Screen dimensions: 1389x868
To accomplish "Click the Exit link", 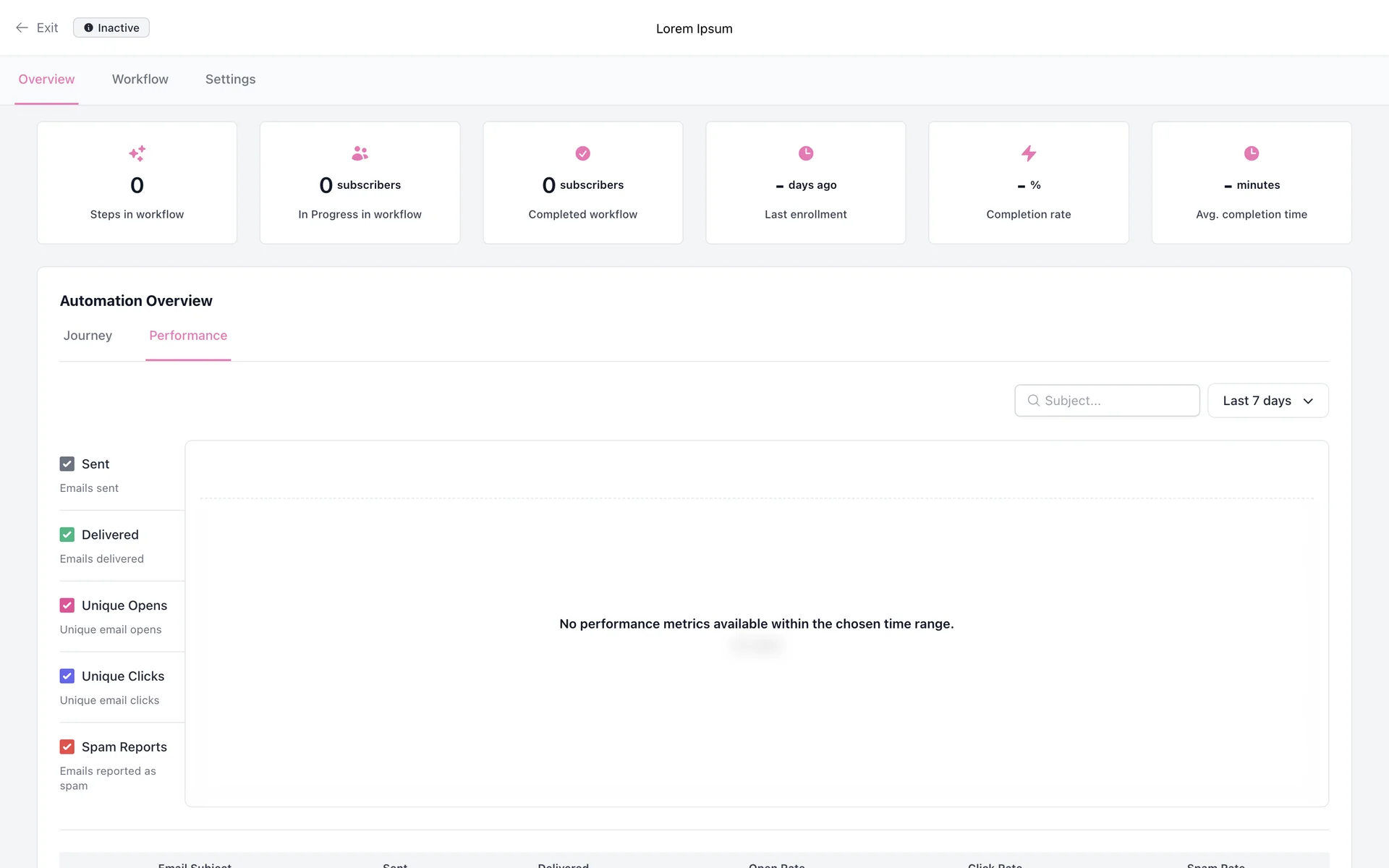I will point(47,27).
